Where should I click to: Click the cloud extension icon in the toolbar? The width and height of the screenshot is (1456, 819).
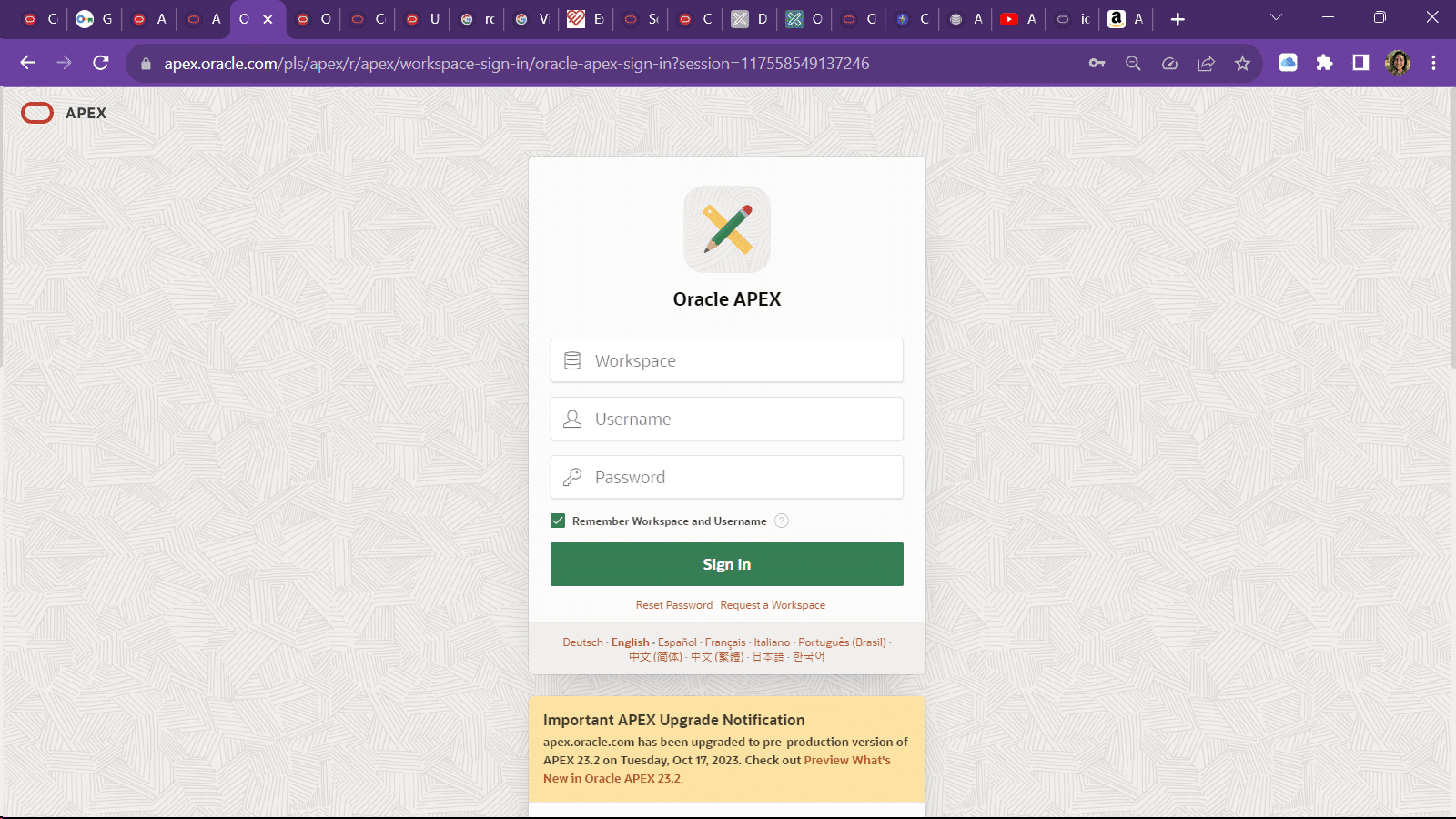(x=1288, y=63)
